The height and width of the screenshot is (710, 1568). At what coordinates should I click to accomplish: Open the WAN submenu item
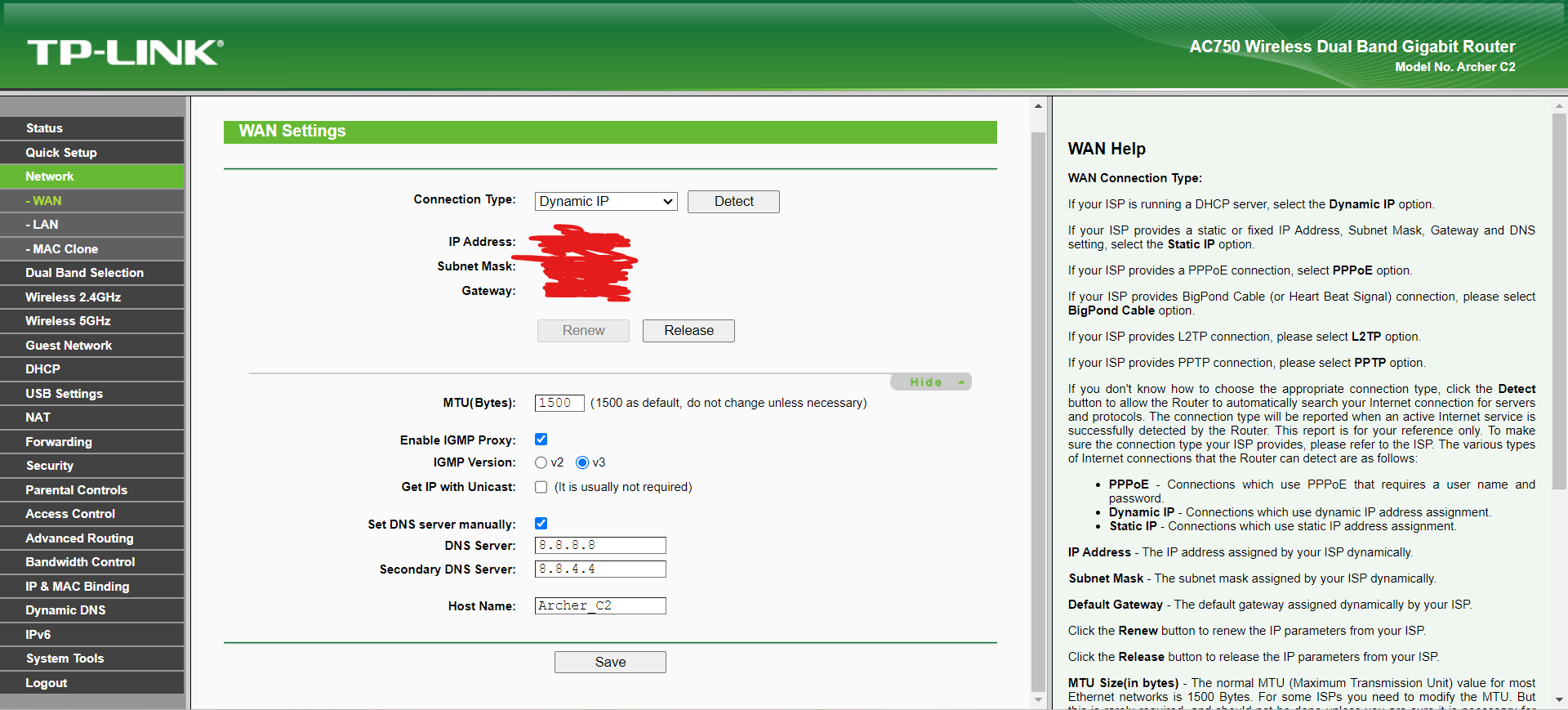tap(92, 201)
